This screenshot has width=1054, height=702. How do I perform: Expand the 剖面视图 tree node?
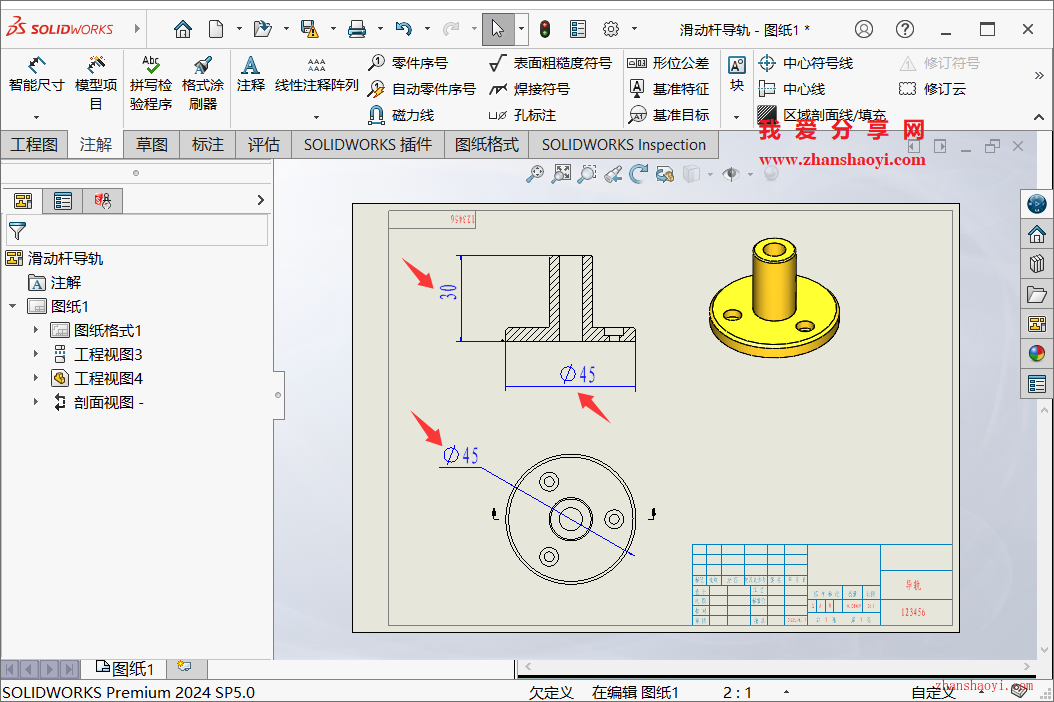pyautogui.click(x=36, y=402)
